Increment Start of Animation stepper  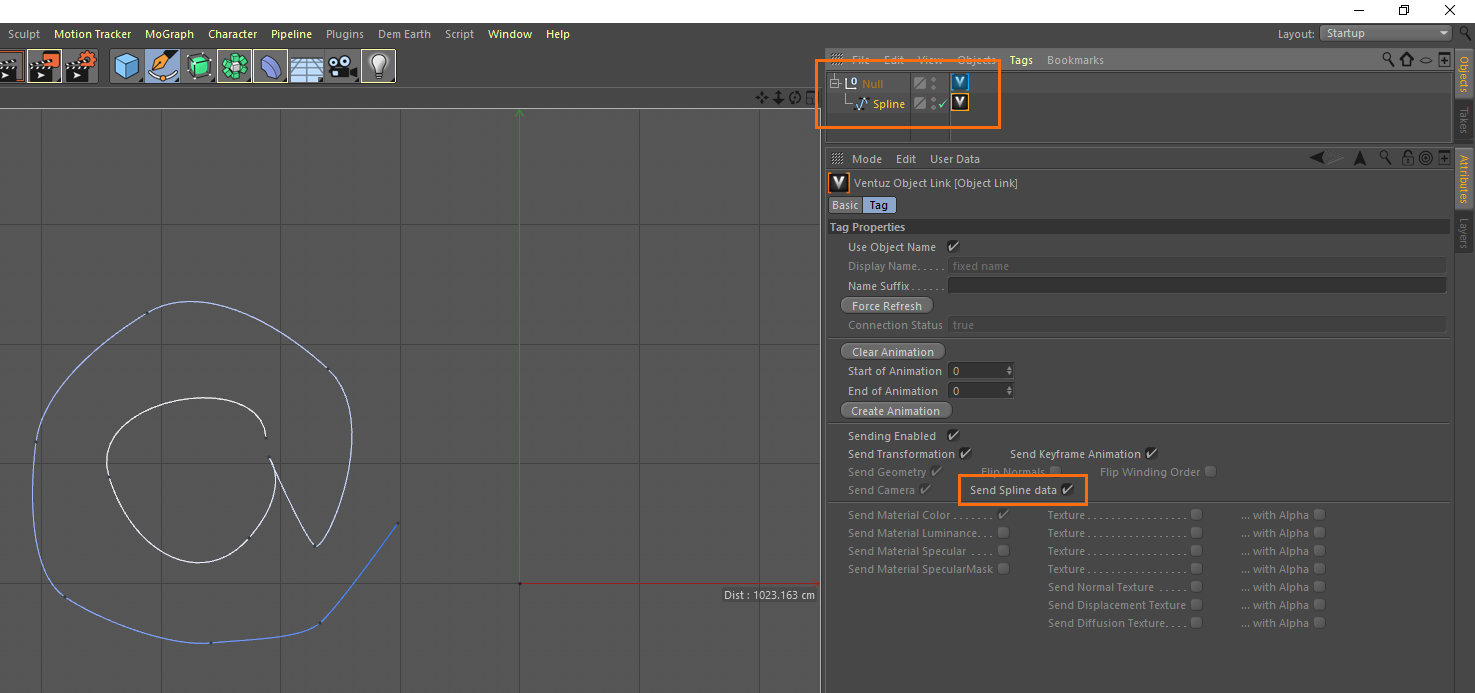pyautogui.click(x=1009, y=368)
